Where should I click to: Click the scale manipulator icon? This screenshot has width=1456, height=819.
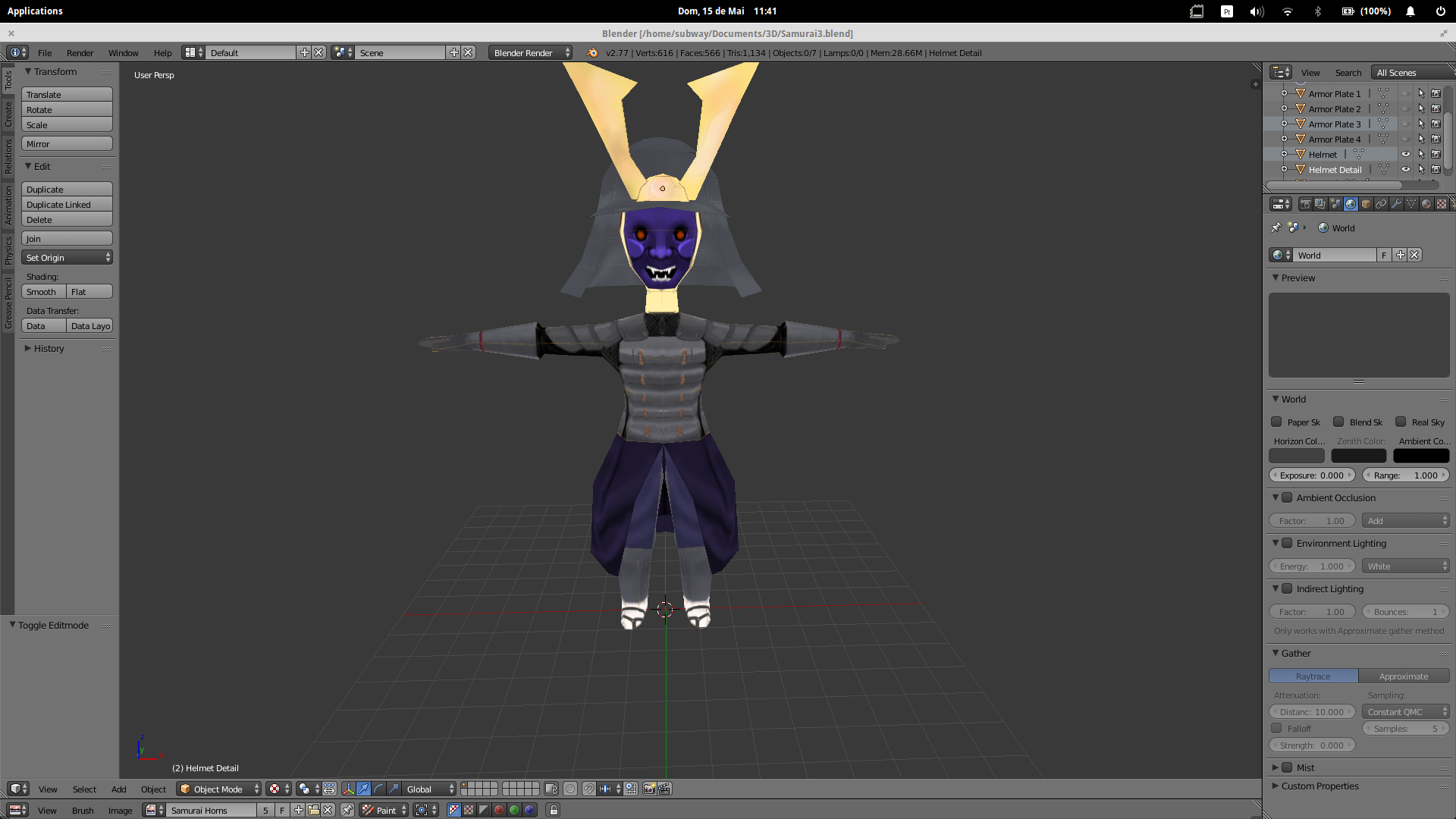pos(394,789)
